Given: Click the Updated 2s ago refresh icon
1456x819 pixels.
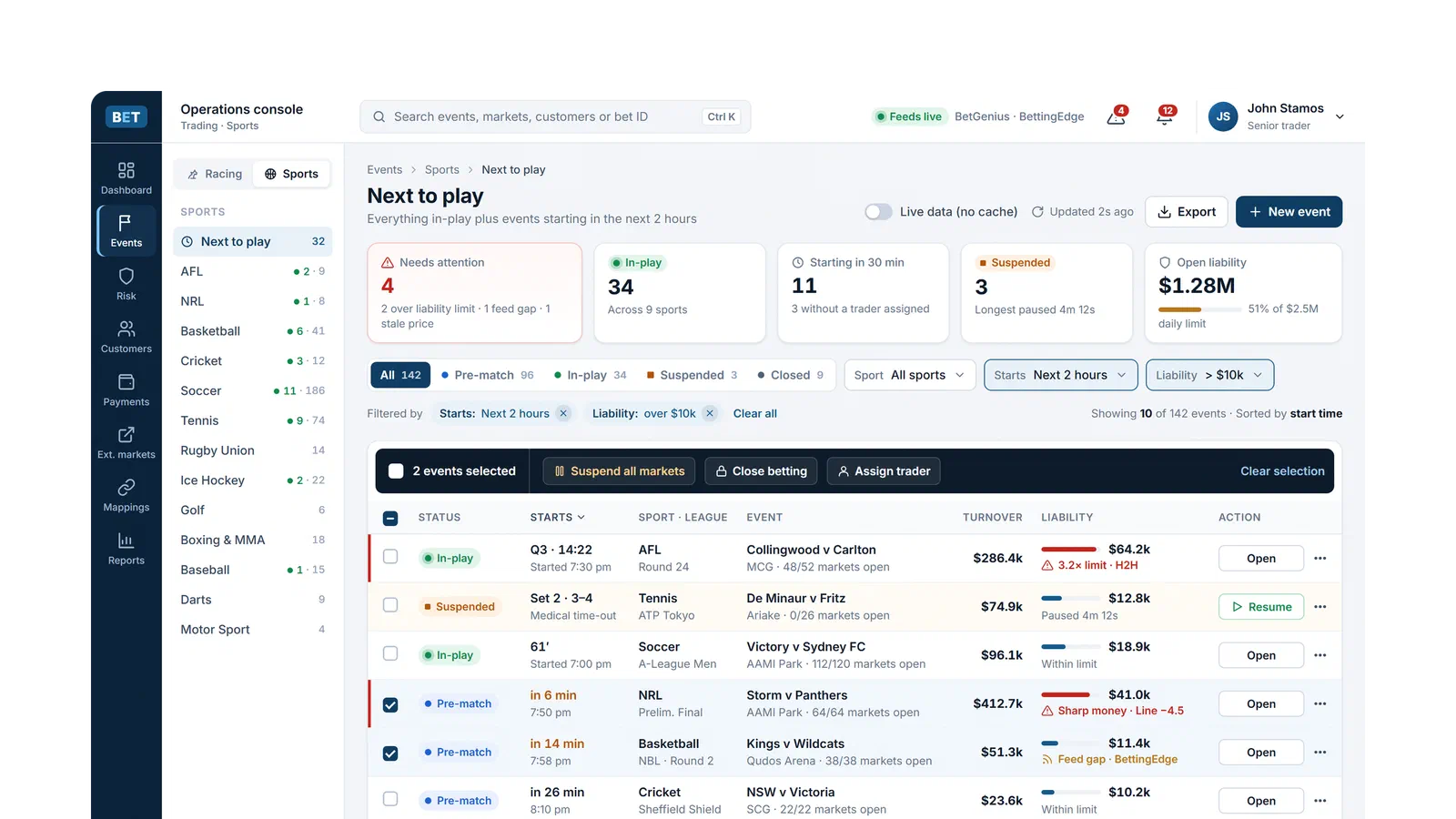Looking at the screenshot, I should (x=1037, y=212).
